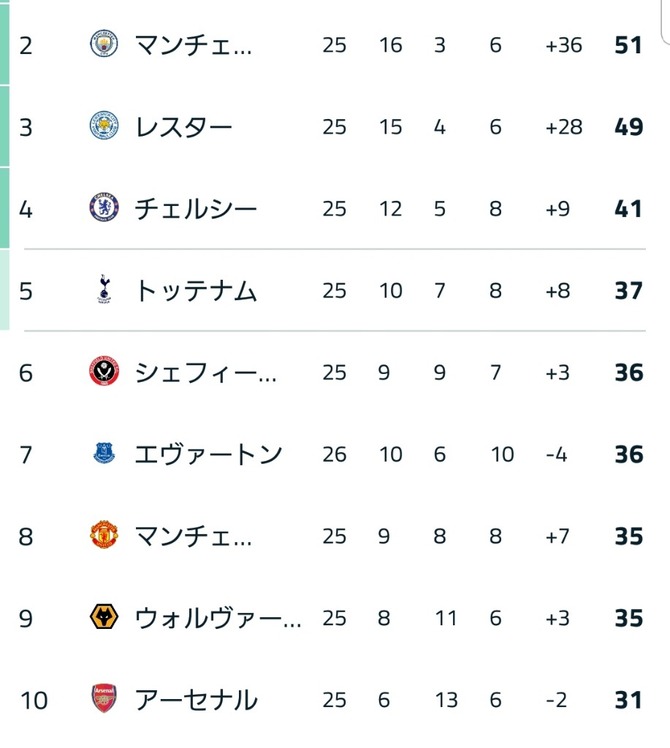
Task: Select the truncated ウォルヴァー… team name
Action: tap(218, 618)
